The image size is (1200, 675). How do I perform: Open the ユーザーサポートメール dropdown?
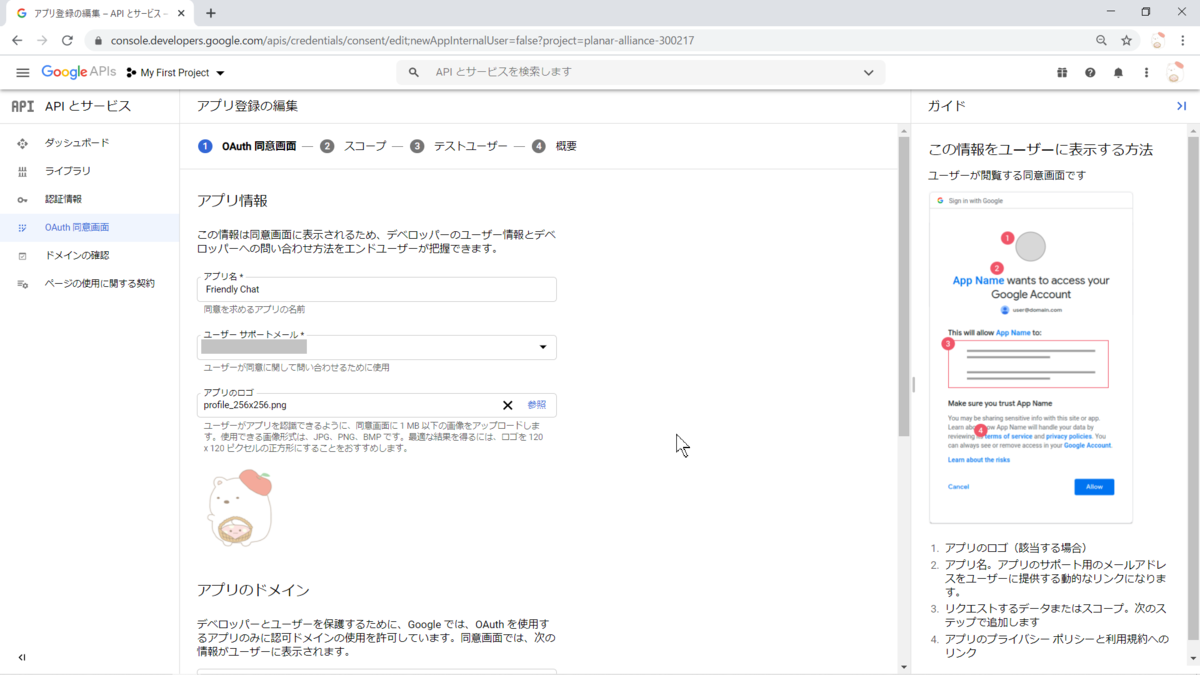tap(544, 346)
